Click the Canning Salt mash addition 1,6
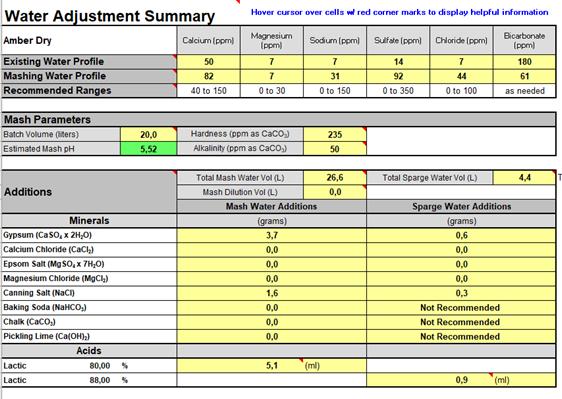 pos(272,293)
